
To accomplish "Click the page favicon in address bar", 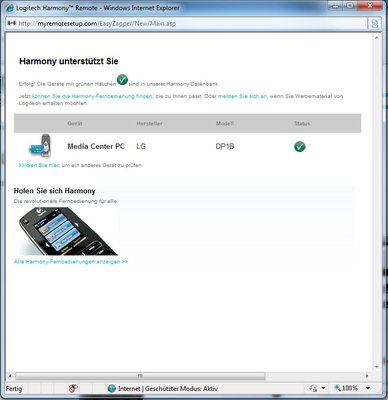I will pyautogui.click(x=12, y=23).
